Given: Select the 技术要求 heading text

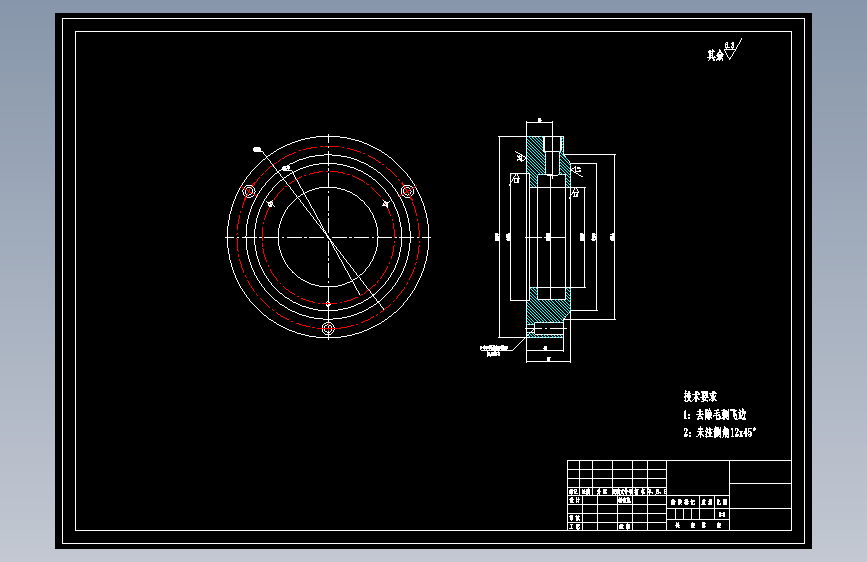Looking at the screenshot, I should point(700,397).
